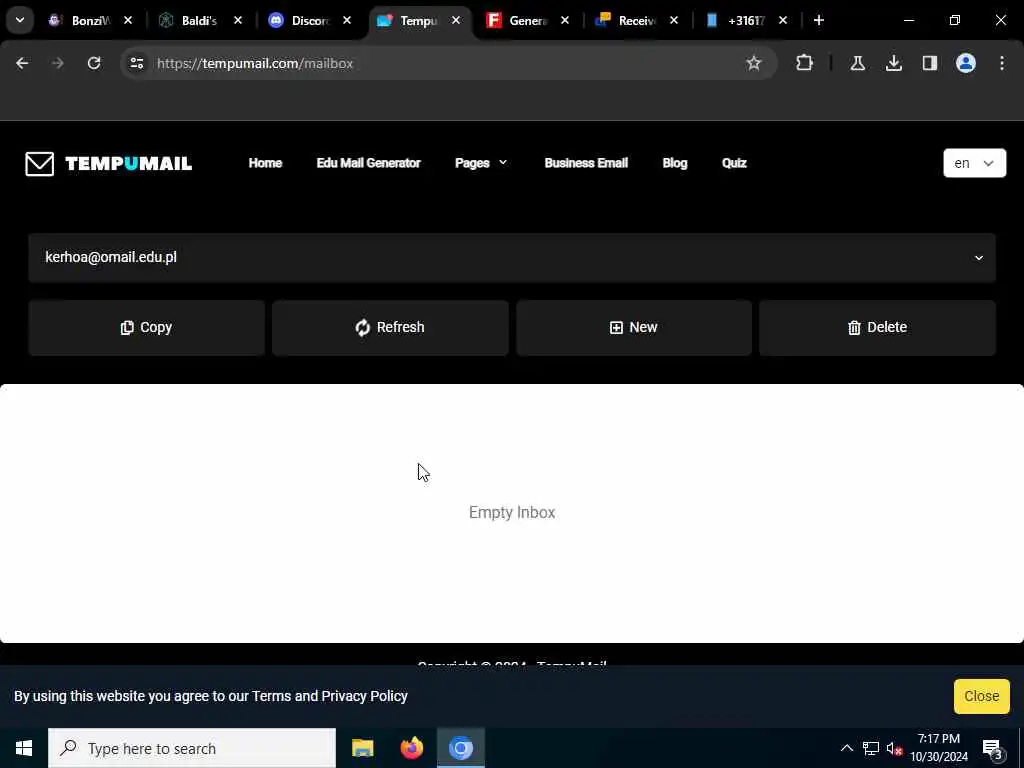The height and width of the screenshot is (768, 1024).
Task: Open the Chrome taskbar icon
Action: click(x=460, y=748)
